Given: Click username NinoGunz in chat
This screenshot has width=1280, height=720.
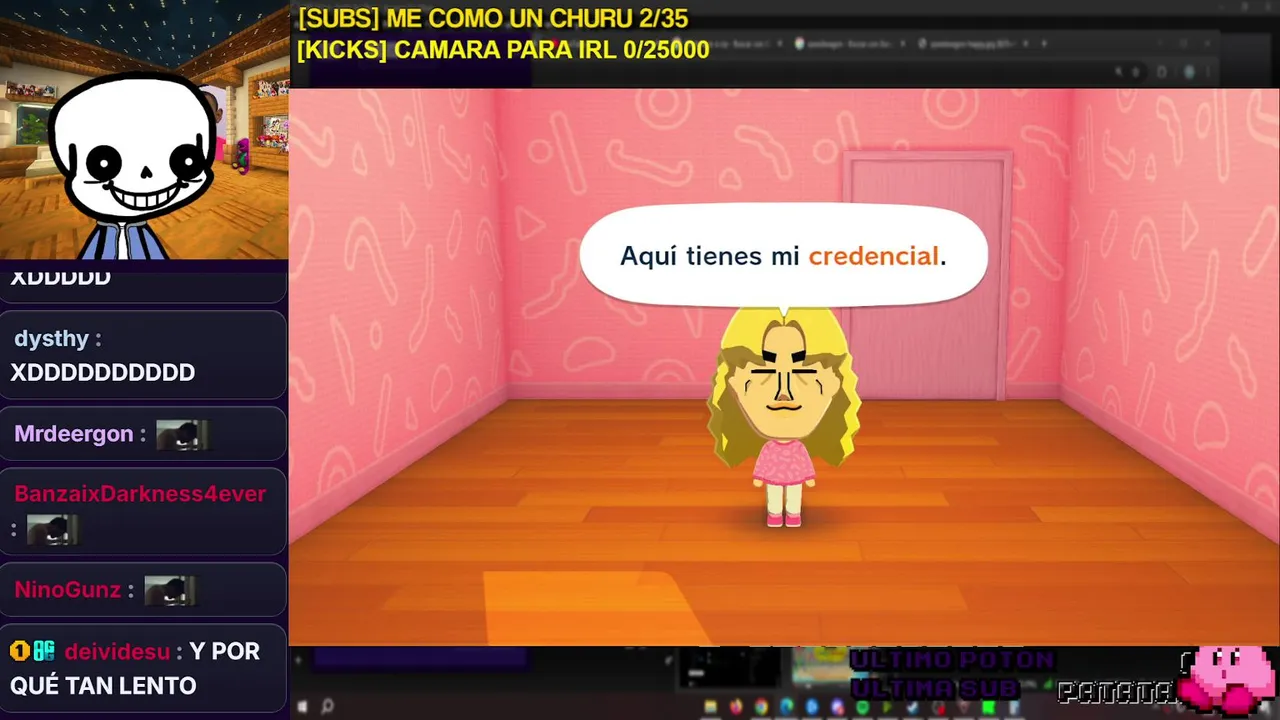Looking at the screenshot, I should 67,590.
